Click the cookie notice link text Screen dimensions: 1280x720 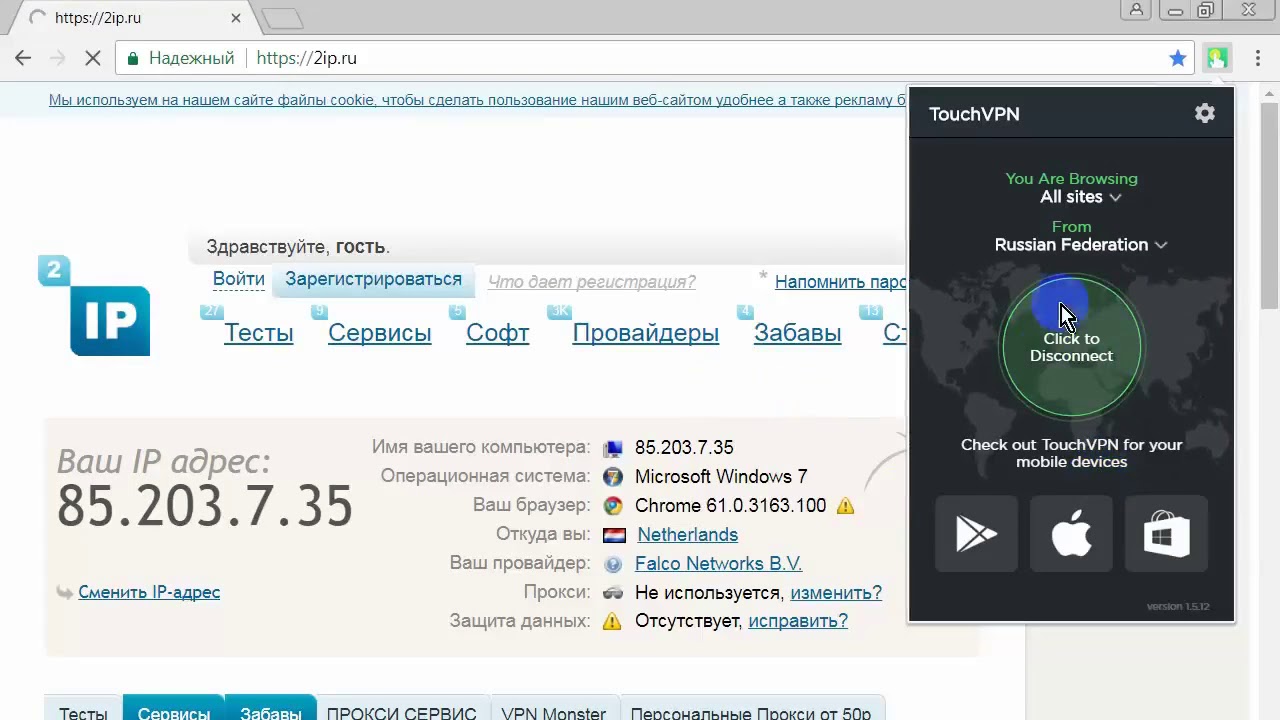click(478, 100)
